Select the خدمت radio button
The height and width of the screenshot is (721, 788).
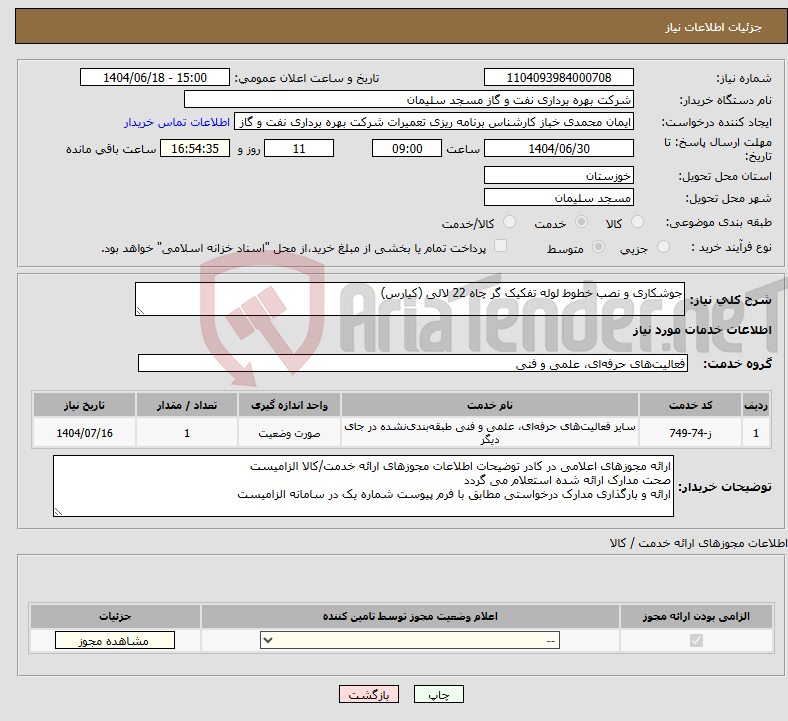pyautogui.click(x=581, y=222)
